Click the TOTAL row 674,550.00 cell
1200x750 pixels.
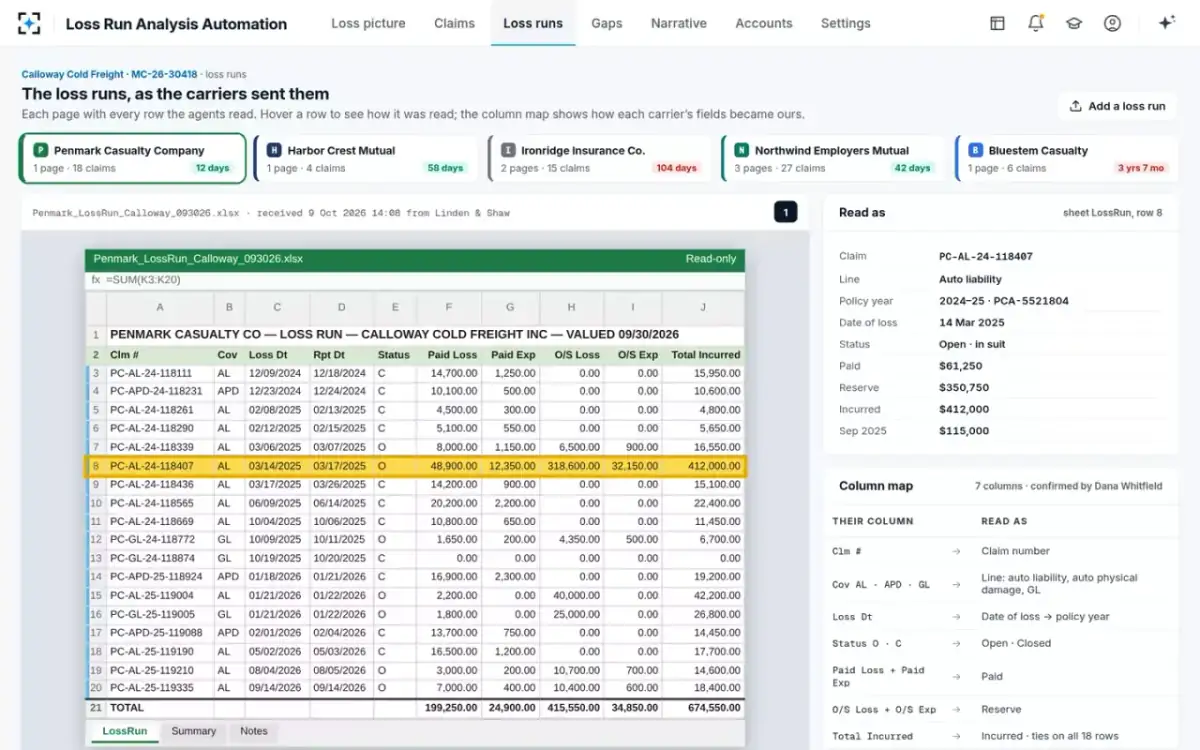704,708
